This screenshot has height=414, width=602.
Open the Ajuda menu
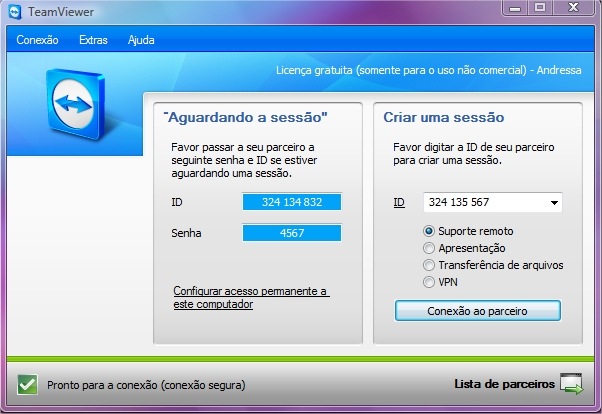point(141,40)
